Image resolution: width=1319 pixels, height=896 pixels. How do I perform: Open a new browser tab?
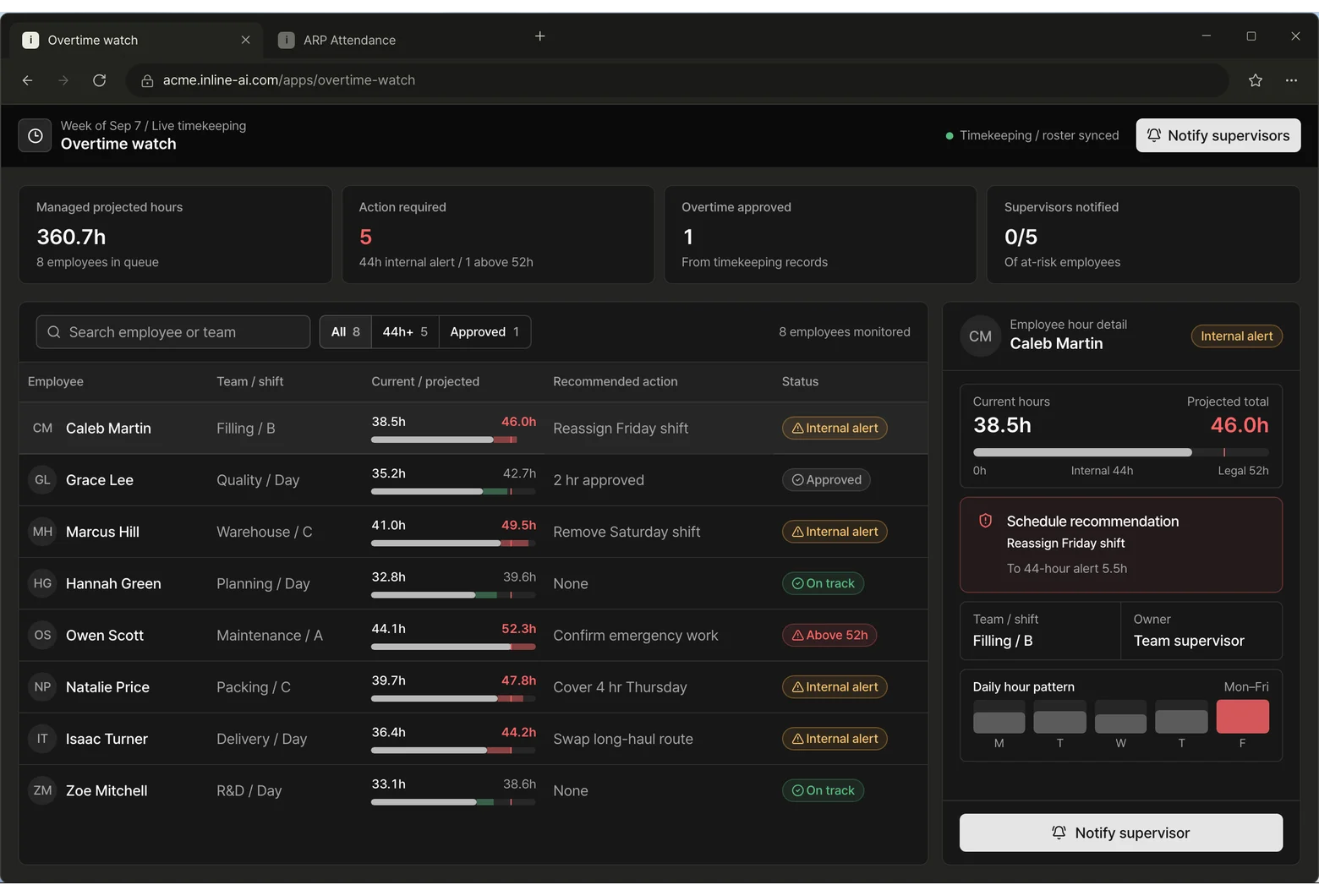point(540,36)
